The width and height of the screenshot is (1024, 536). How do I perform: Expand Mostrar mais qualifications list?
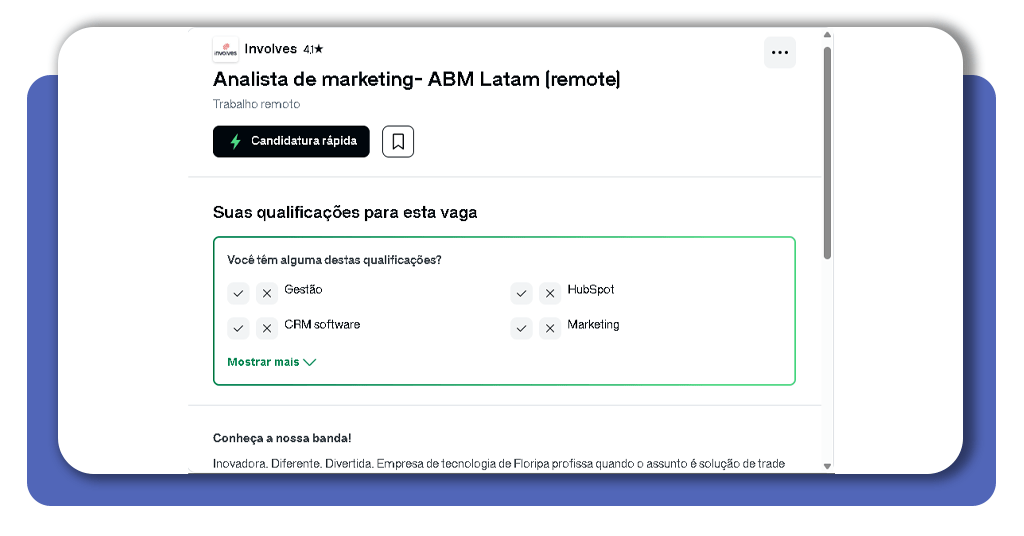[271, 362]
